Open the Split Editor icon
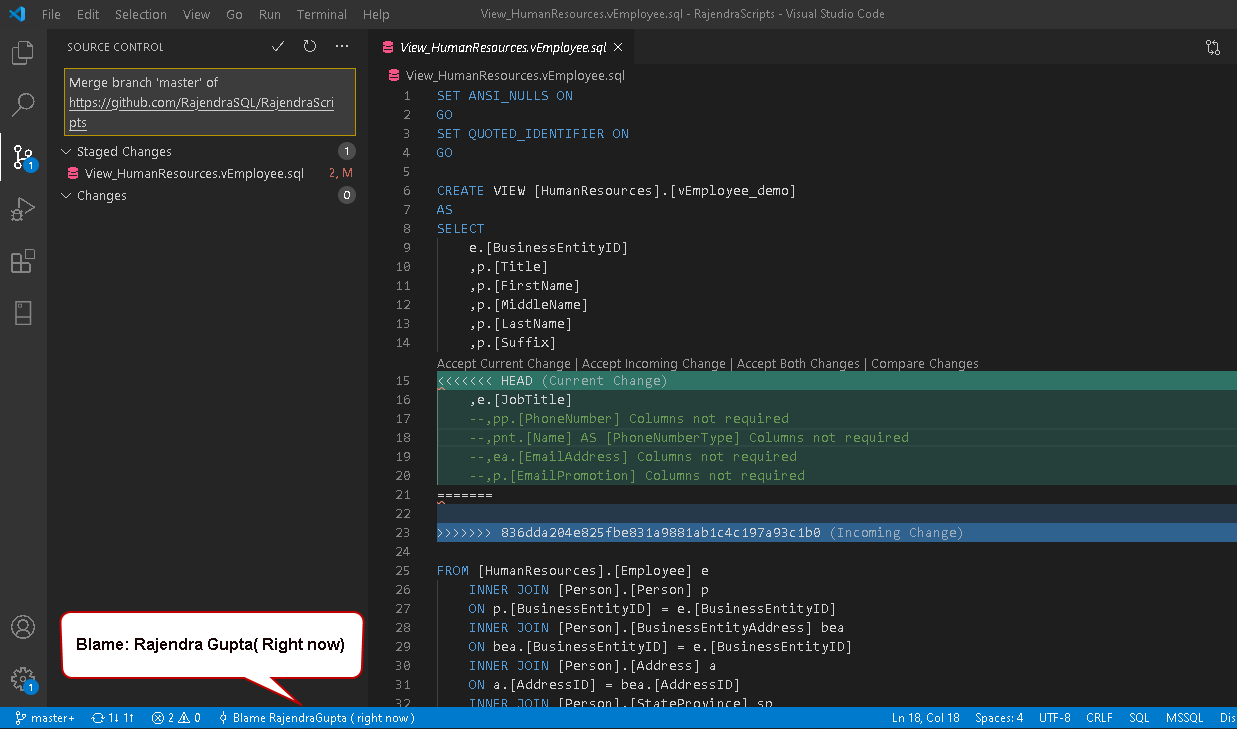The height and width of the screenshot is (729, 1237). 1212,47
